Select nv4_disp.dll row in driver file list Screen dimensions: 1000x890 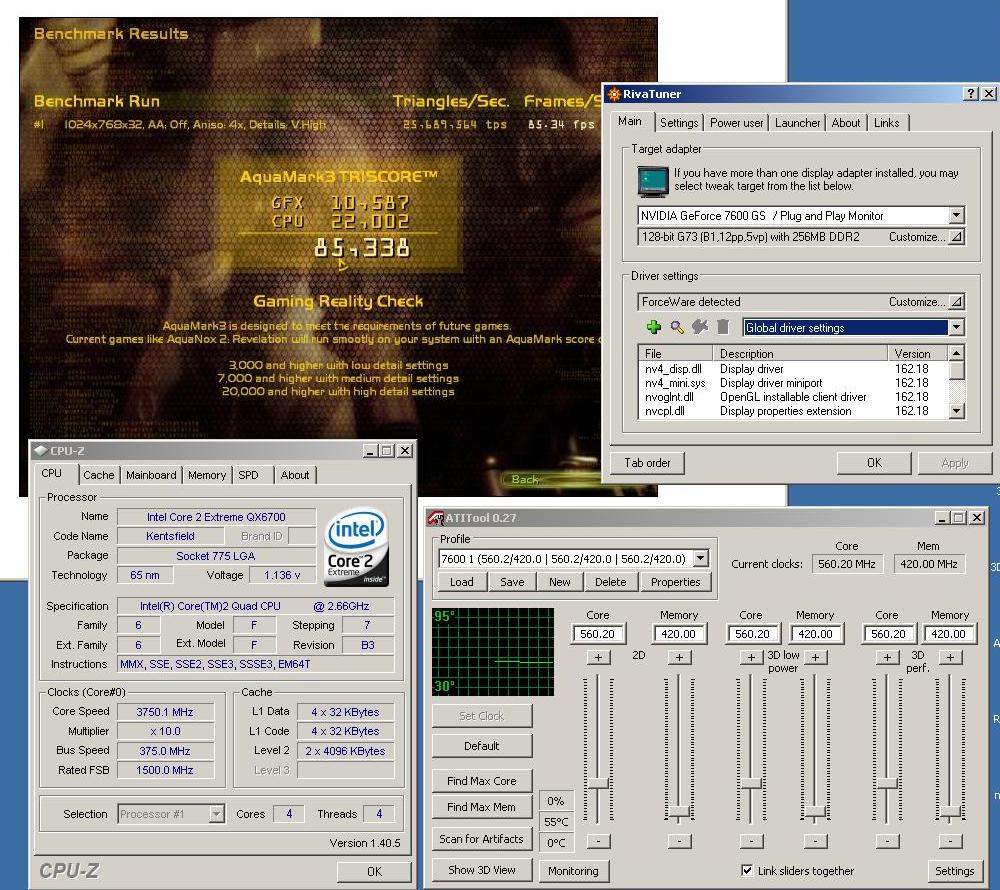click(794, 369)
